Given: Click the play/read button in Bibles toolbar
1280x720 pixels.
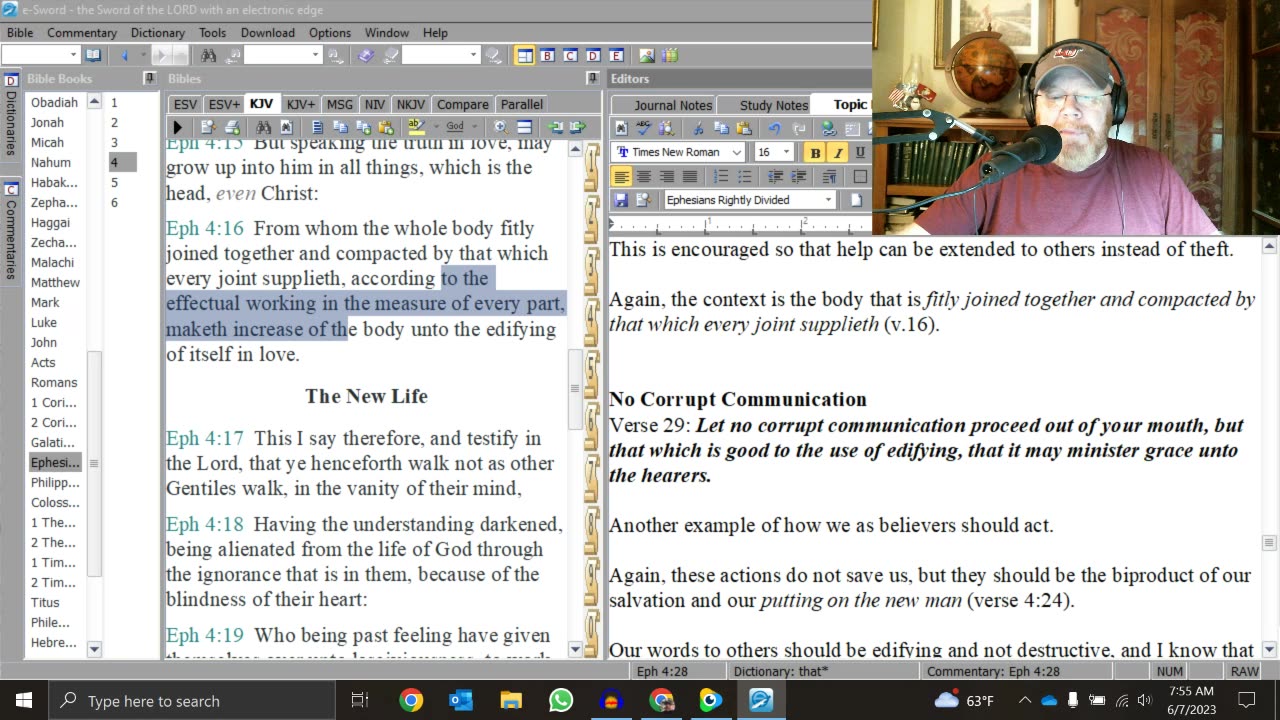Looking at the screenshot, I should [x=177, y=127].
